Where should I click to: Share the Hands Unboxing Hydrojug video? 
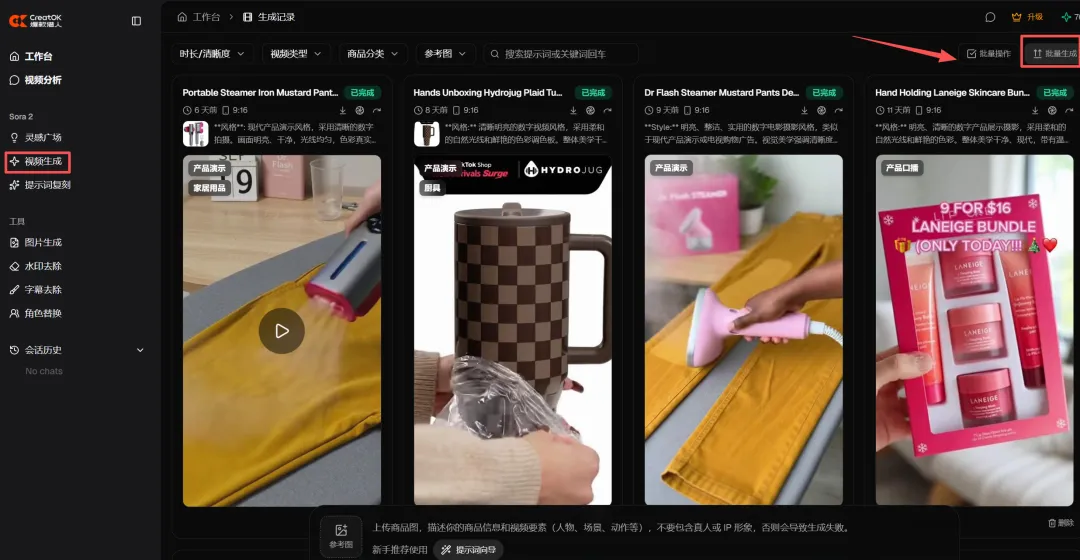pos(608,110)
